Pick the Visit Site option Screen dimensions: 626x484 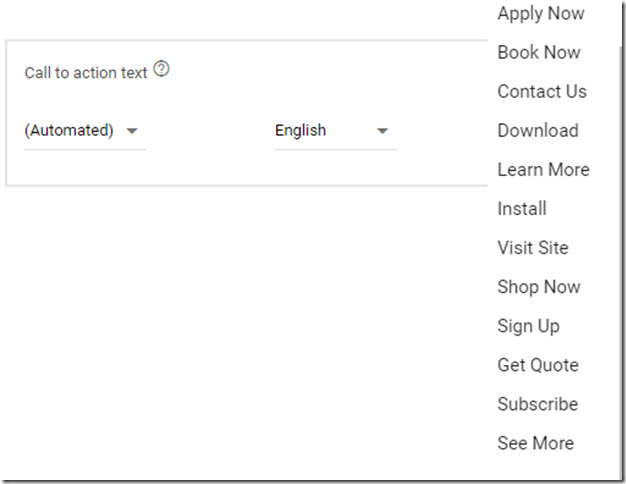tap(532, 248)
